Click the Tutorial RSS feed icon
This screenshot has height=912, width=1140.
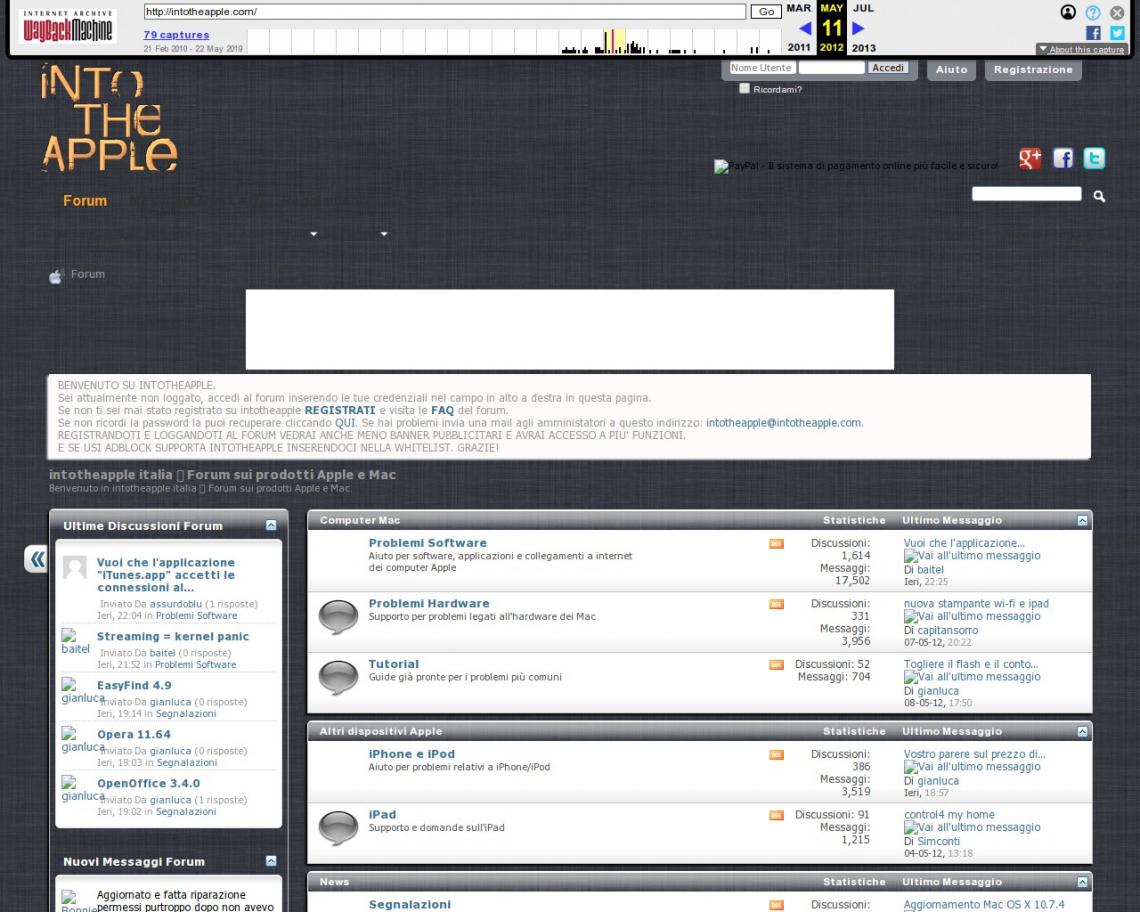coord(776,664)
